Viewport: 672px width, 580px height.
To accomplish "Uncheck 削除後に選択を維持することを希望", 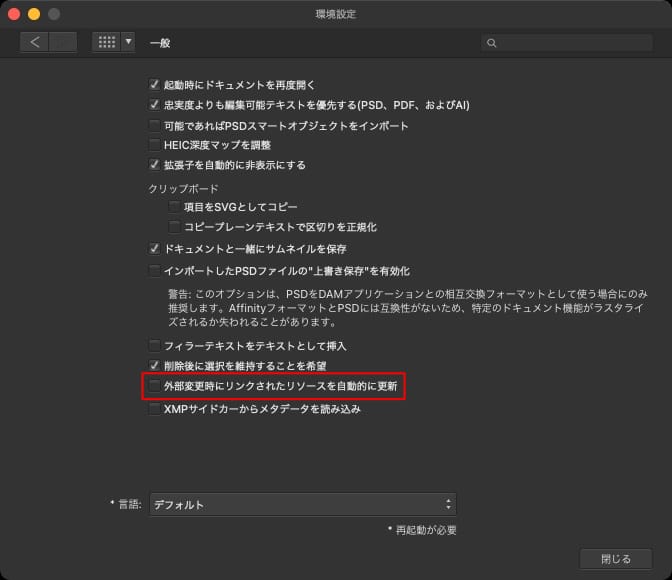I will [154, 366].
